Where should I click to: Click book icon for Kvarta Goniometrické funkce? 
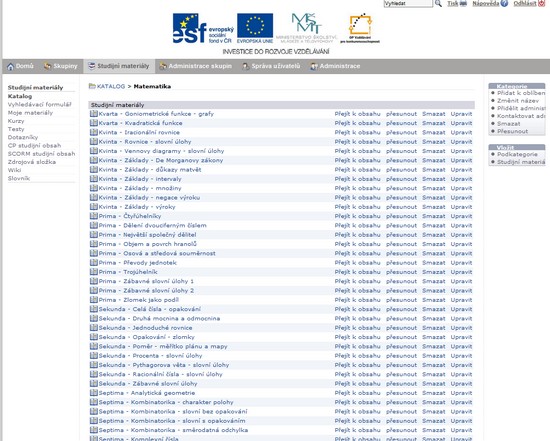(x=94, y=114)
